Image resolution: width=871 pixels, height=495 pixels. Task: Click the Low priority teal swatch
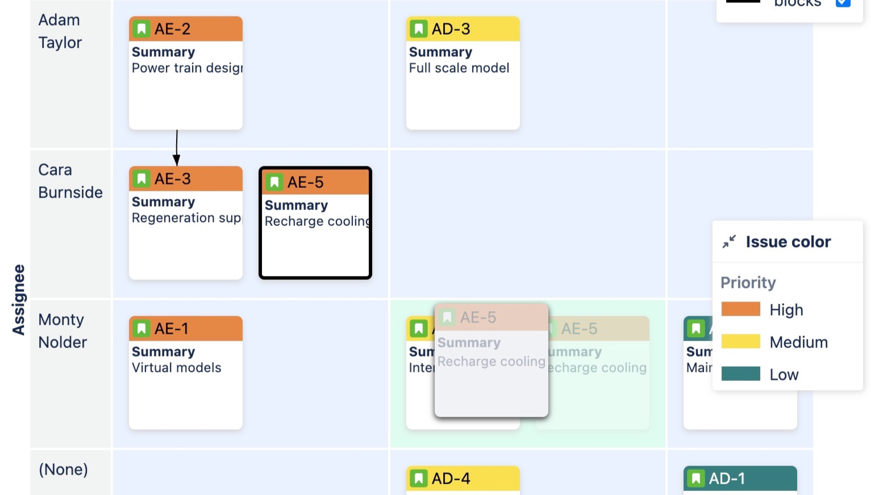point(740,374)
